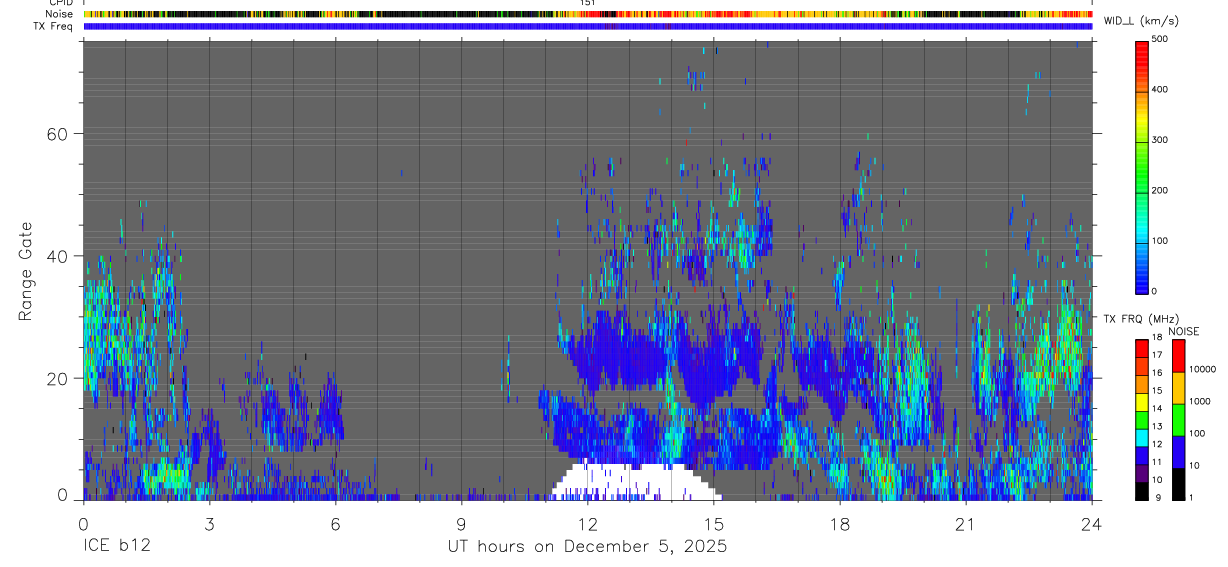The height and width of the screenshot is (567, 1228).
Task: Pick the '9' UT hour tick label
Action: click(x=461, y=523)
